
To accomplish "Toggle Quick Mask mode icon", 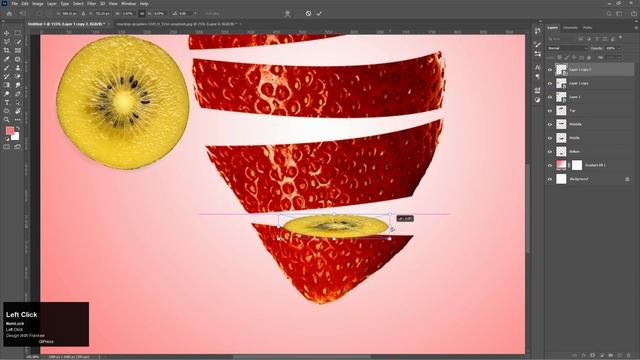I will click(7, 147).
